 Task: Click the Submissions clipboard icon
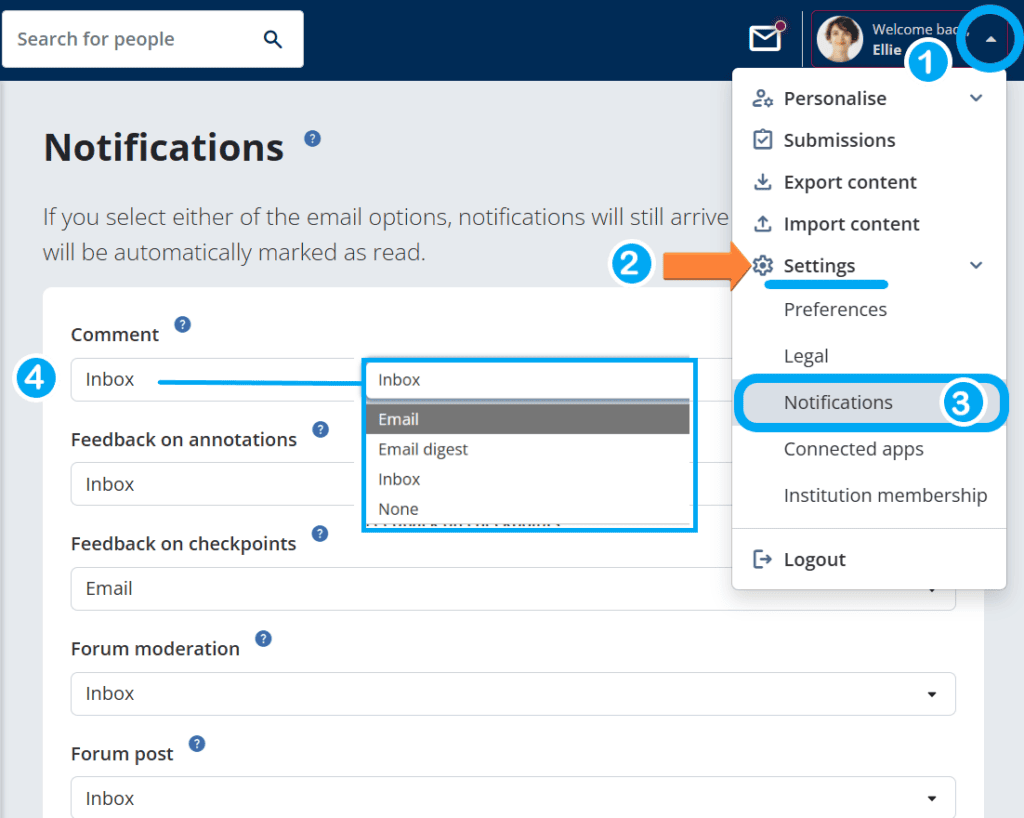click(762, 140)
